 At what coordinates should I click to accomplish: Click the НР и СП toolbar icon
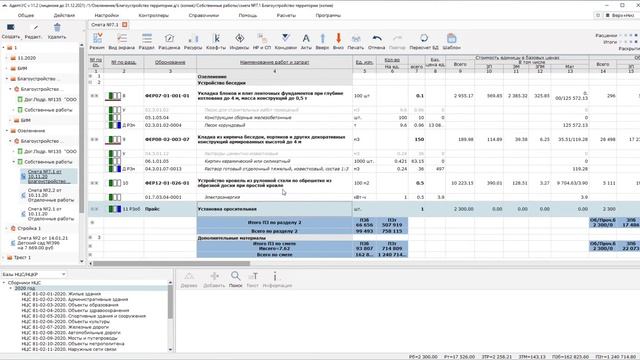(x=262, y=38)
